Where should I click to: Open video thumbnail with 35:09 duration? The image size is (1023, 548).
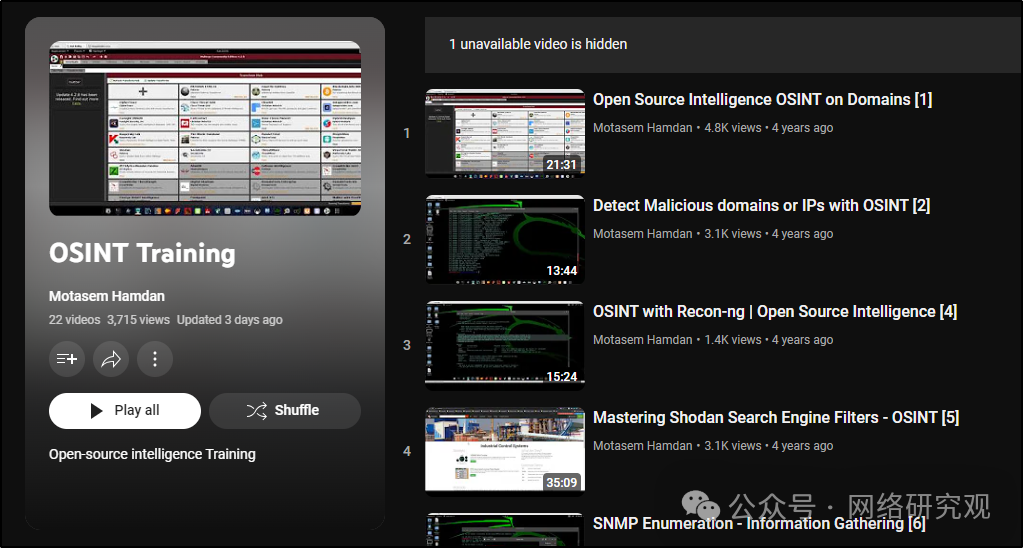pos(505,452)
